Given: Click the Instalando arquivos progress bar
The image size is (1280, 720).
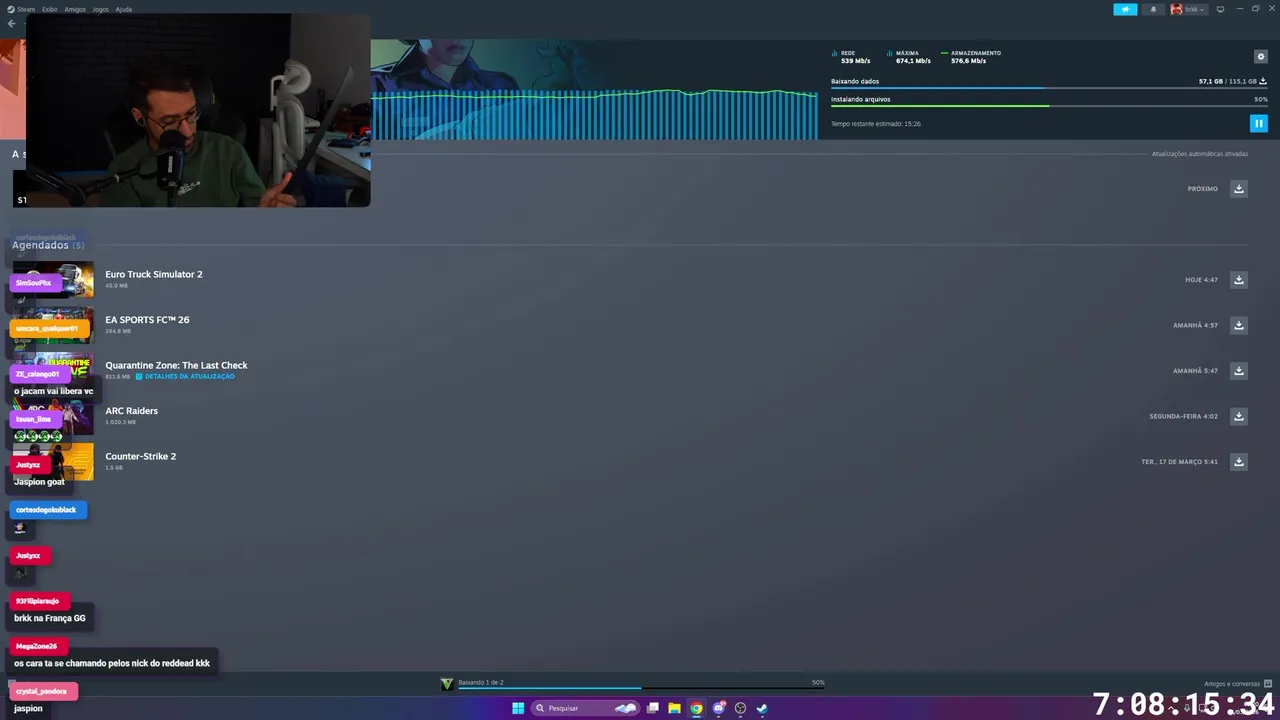Looking at the screenshot, I should tap(1049, 106).
